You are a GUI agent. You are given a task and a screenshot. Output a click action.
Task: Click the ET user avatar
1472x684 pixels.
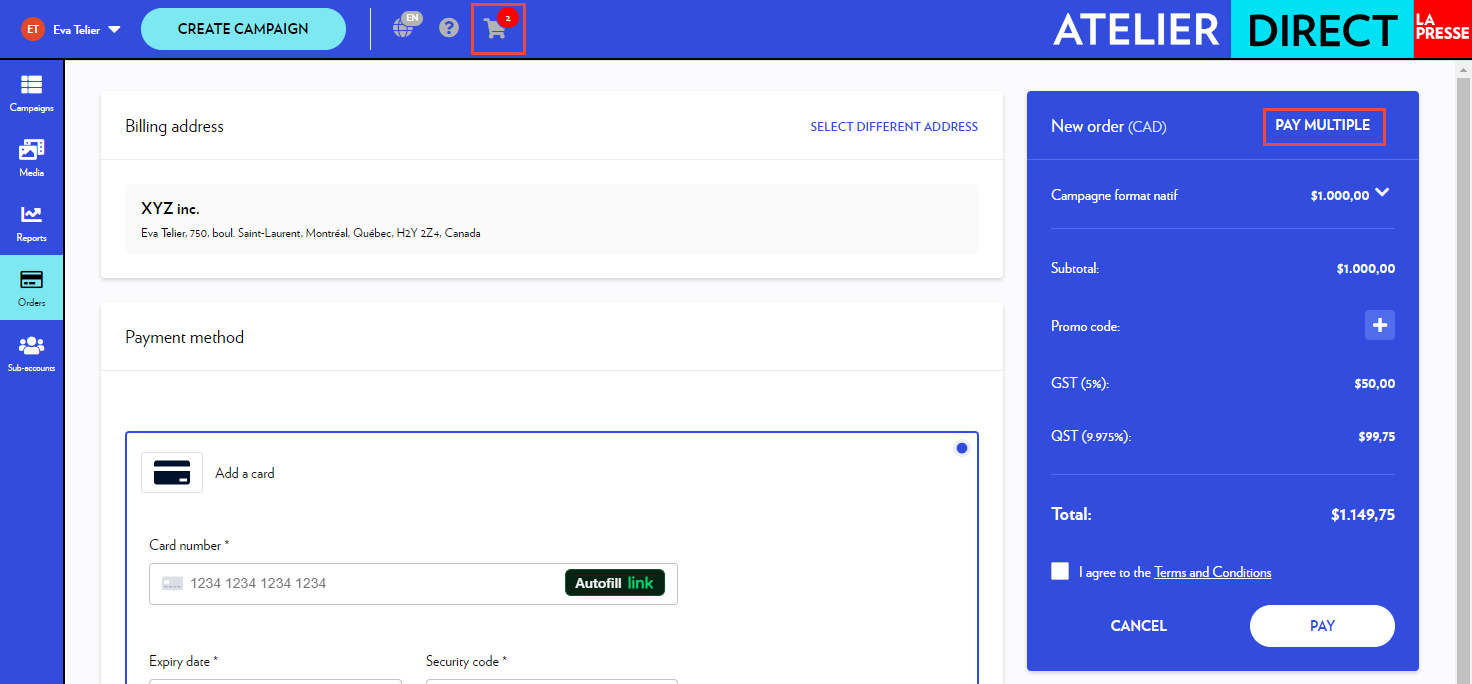pos(33,29)
